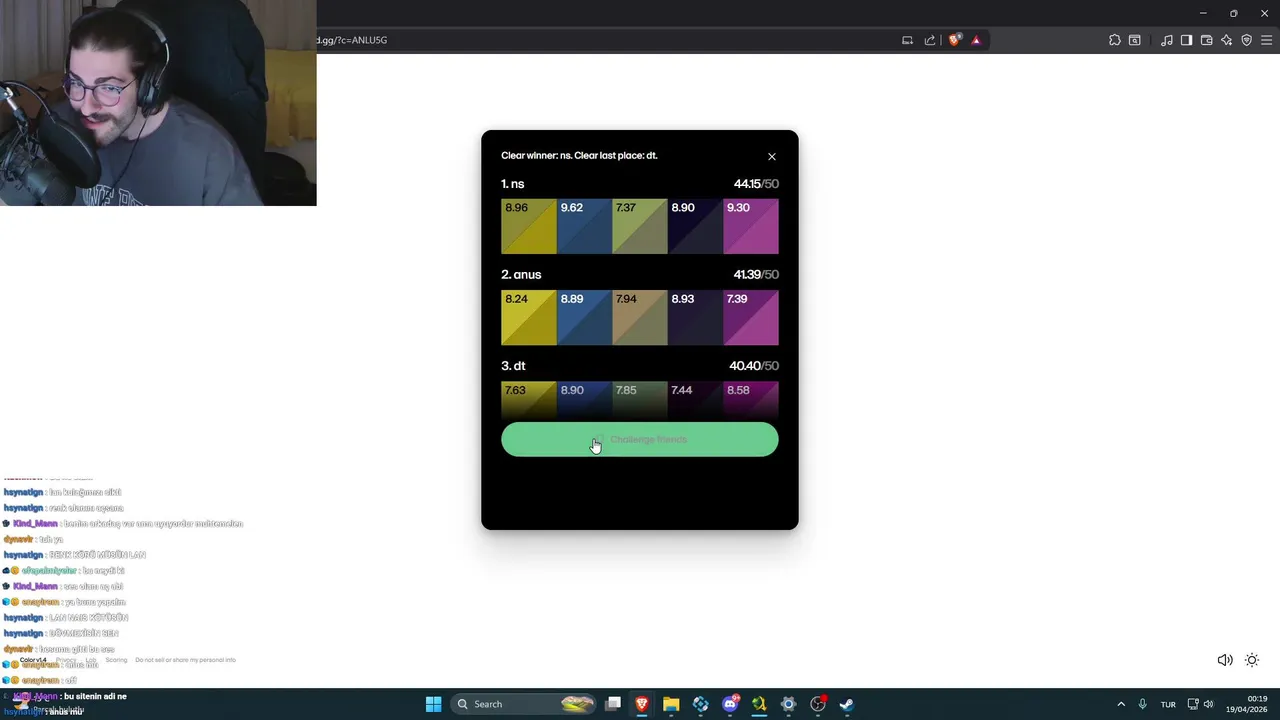Select ns dark navy swatch scored 8.90

pyautogui.click(x=695, y=227)
